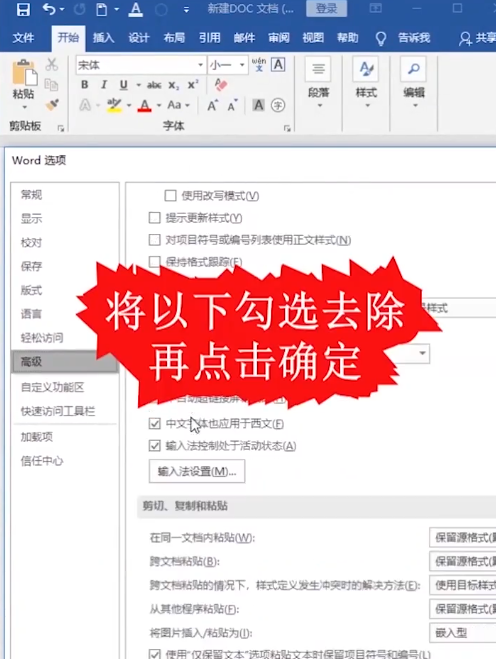This screenshot has height=659, width=496.
Task: Check the 使用改写模式 checkbox
Action: (x=170, y=195)
